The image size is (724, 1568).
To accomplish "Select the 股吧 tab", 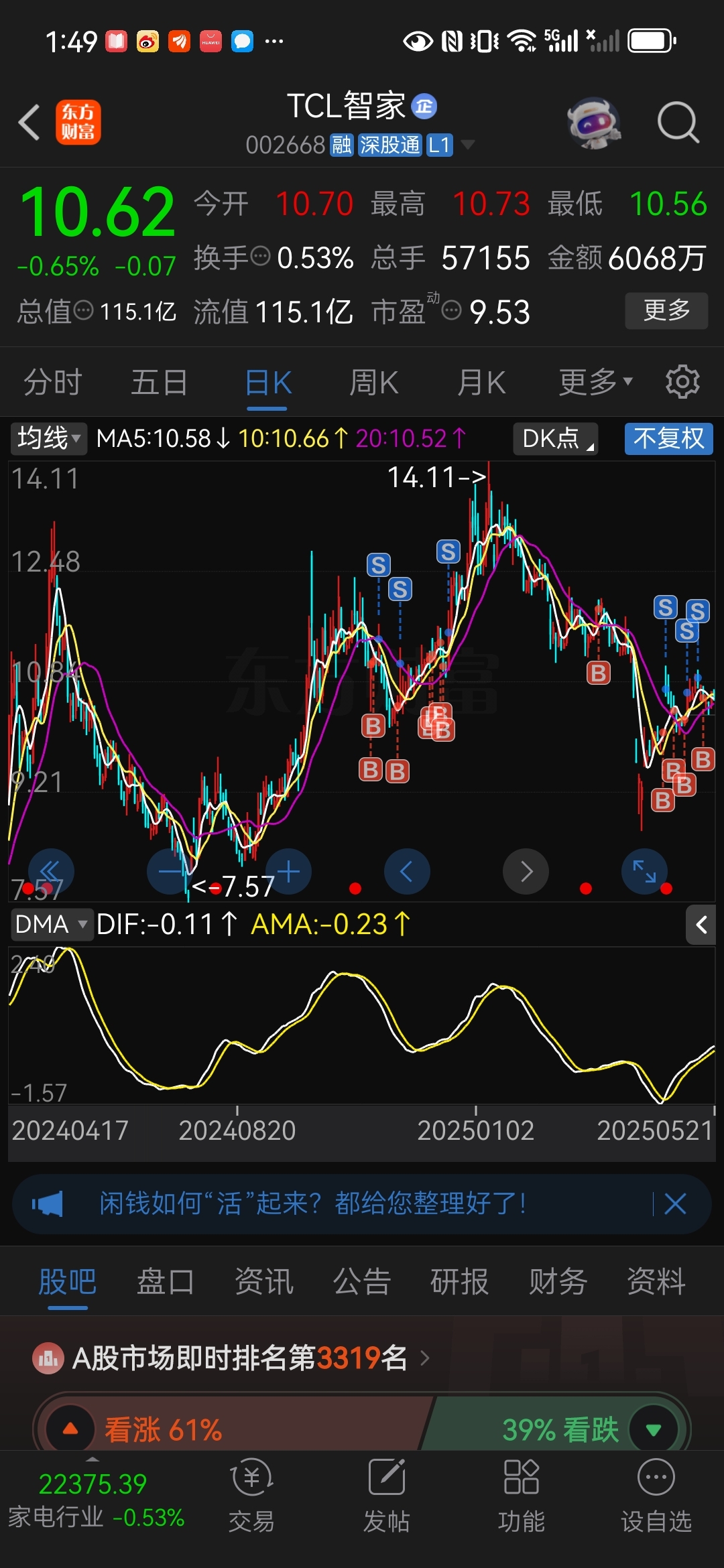I will pos(67,1282).
